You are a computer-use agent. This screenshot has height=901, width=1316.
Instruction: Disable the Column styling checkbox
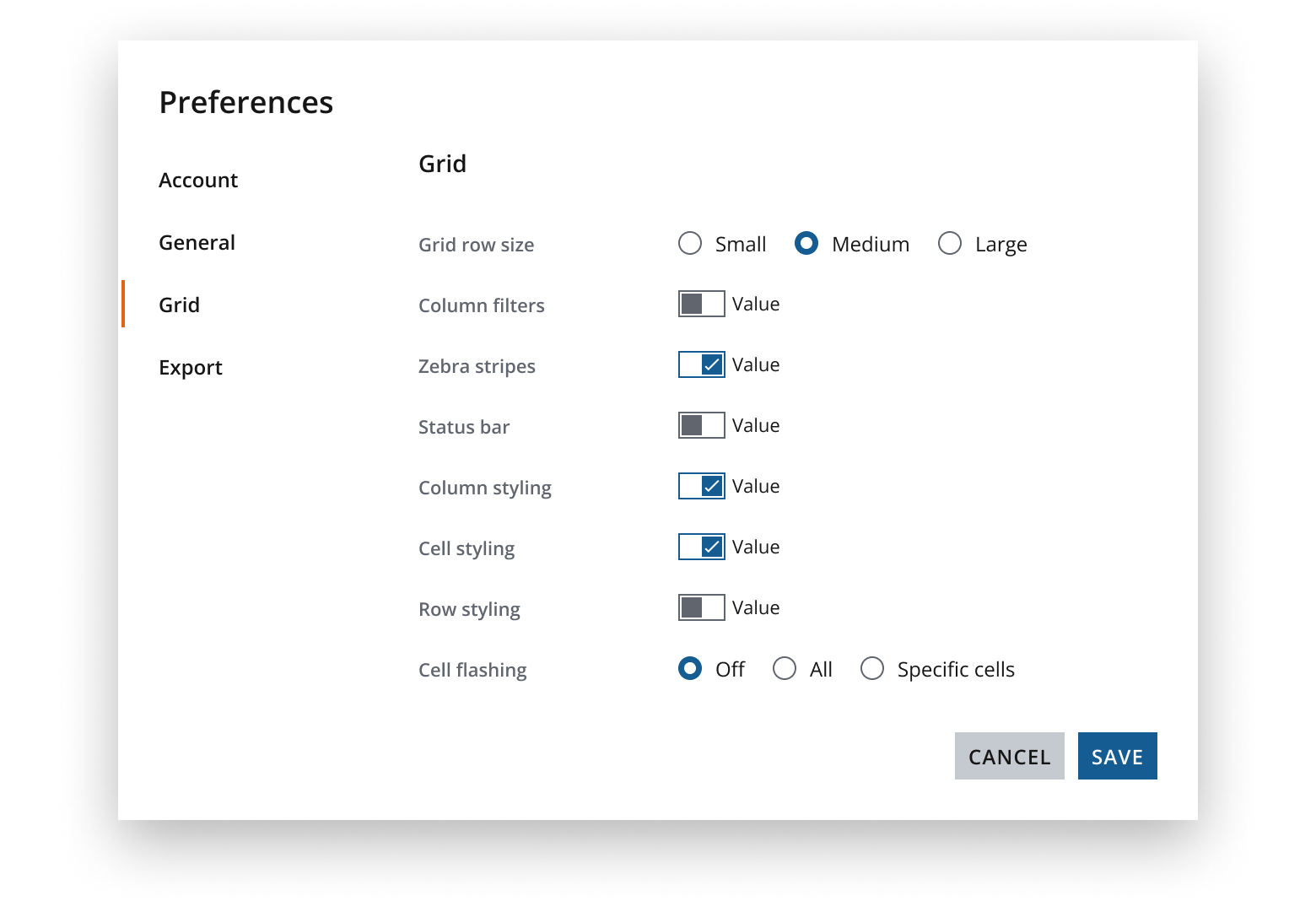coord(702,486)
